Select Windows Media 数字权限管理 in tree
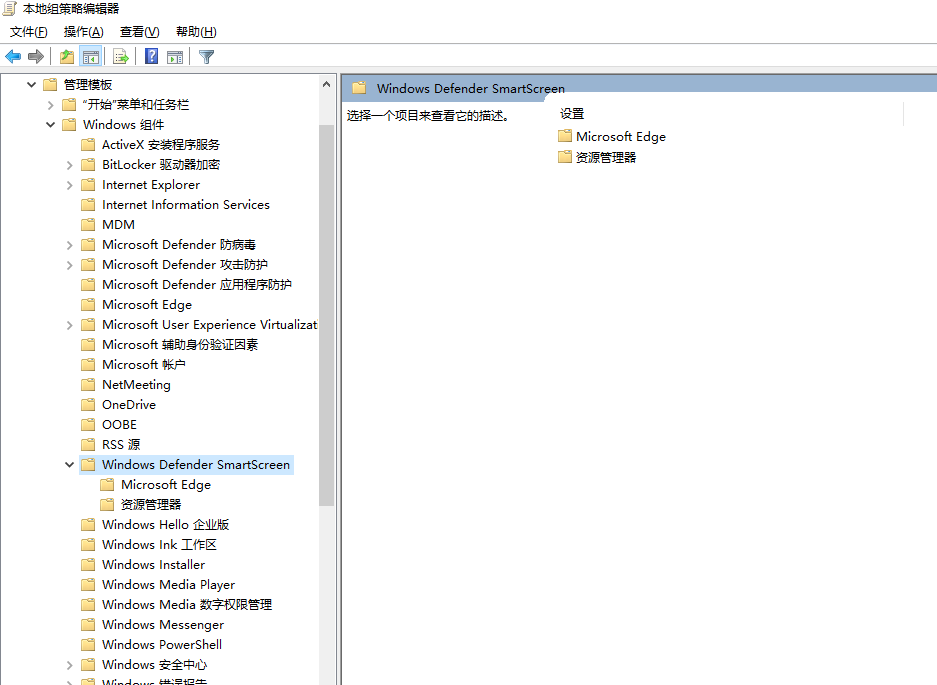Viewport: 937px width, 685px height. point(187,604)
